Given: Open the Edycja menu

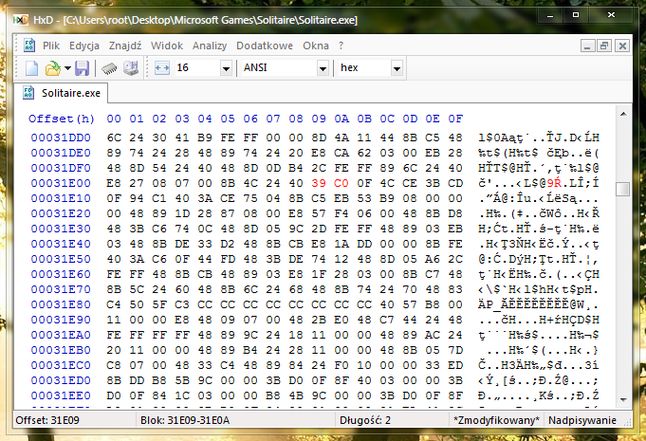Looking at the screenshot, I should pyautogui.click(x=84, y=46).
